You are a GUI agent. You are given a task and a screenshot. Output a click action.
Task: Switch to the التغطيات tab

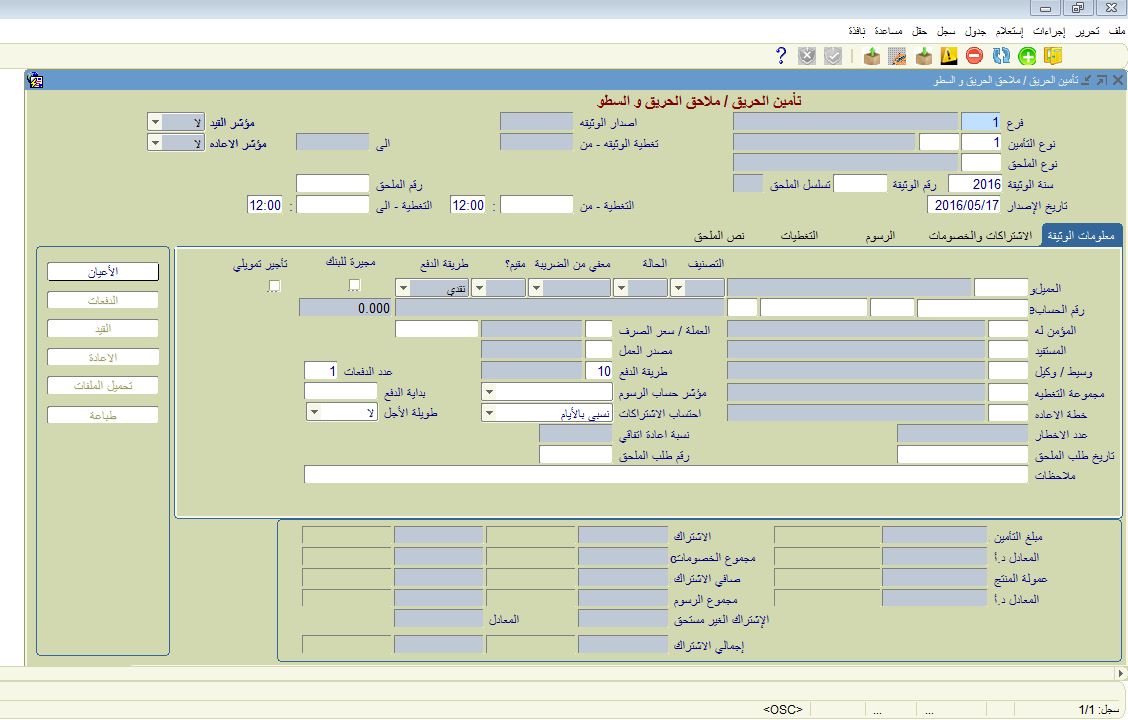tap(799, 236)
